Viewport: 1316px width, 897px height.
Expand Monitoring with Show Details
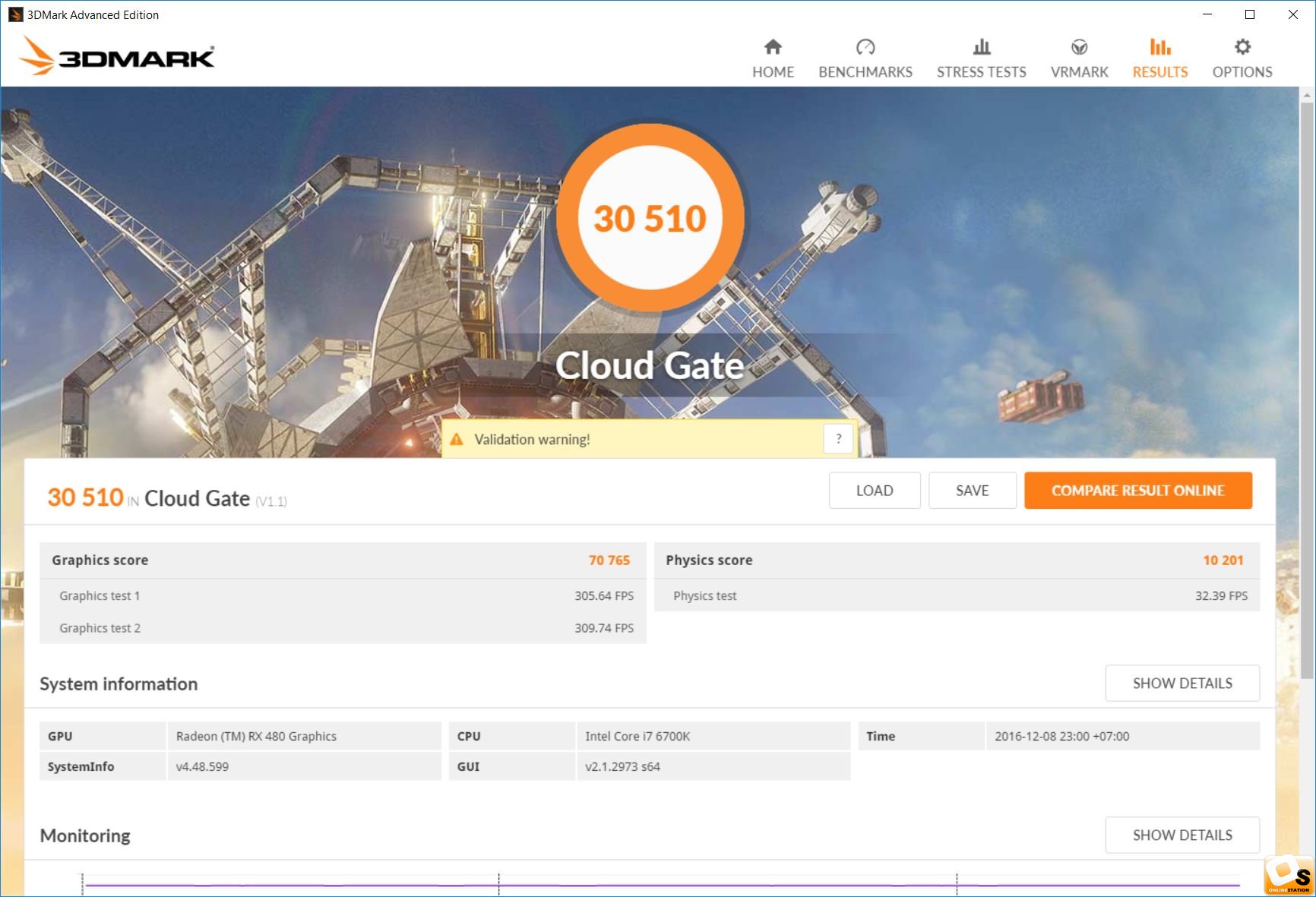1182,835
